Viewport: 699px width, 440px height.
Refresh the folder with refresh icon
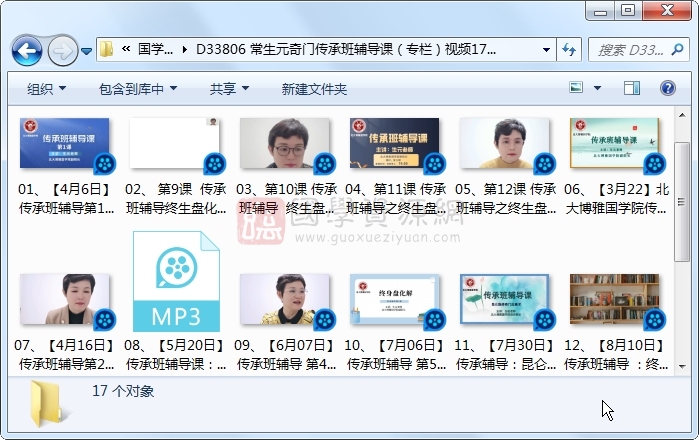568,49
